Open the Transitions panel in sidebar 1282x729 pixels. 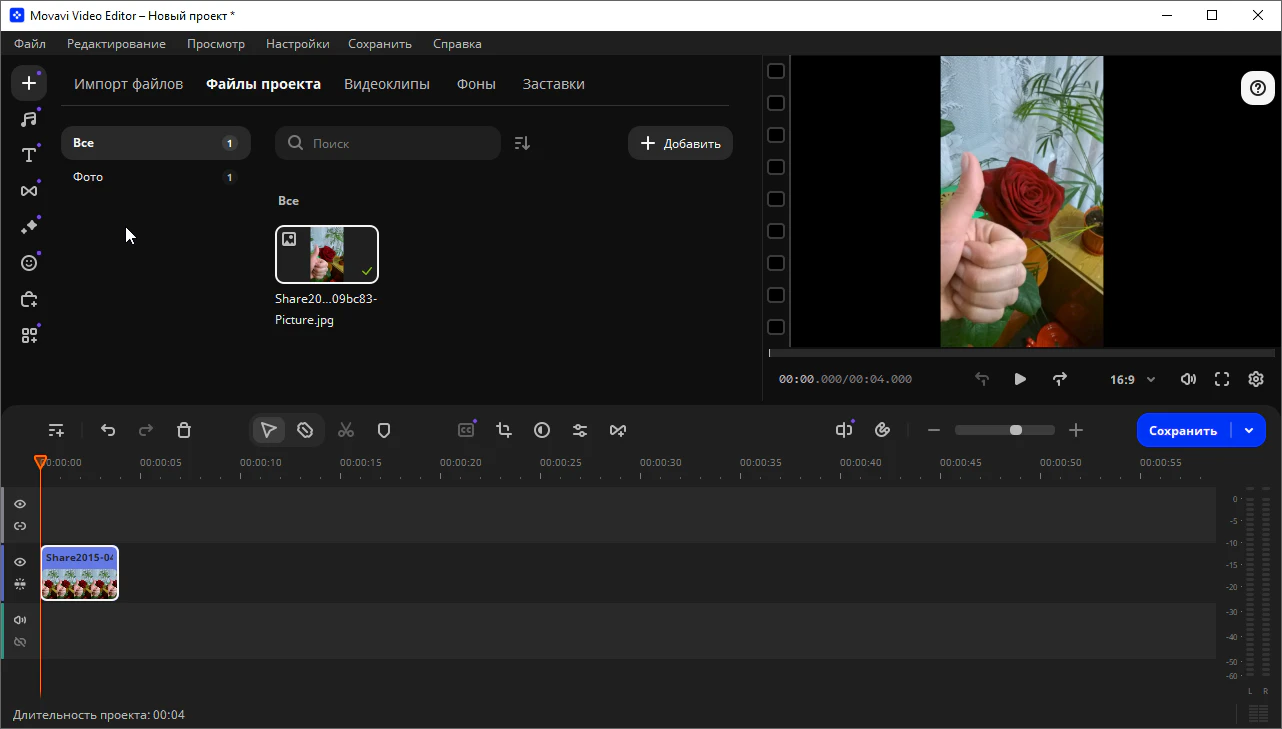click(29, 191)
